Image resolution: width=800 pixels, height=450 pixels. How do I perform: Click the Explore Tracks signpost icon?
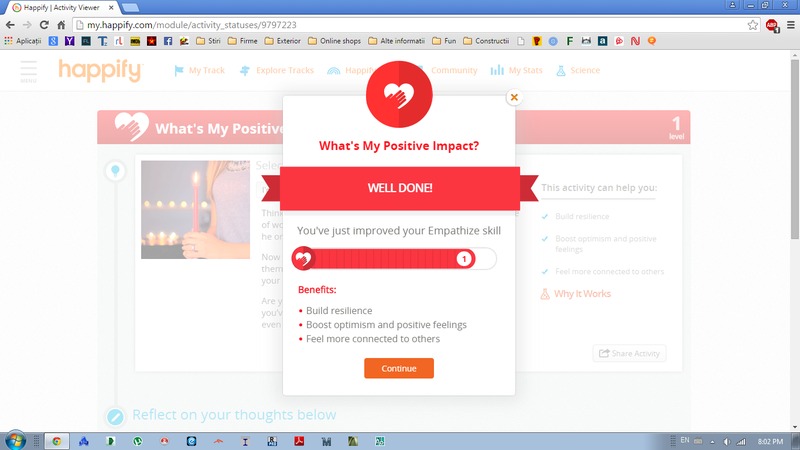[x=245, y=70]
